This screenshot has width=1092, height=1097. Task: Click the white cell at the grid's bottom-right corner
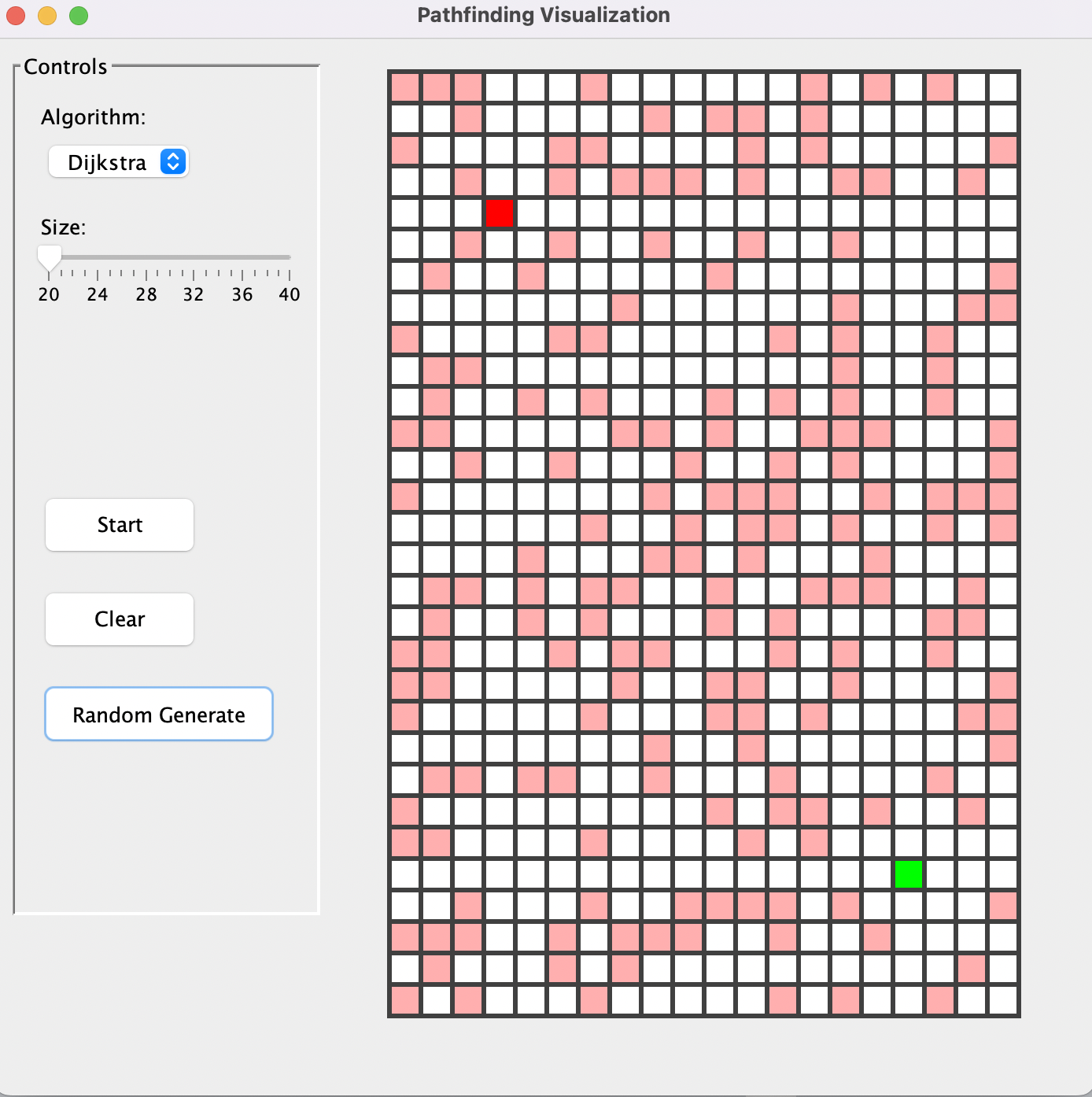1003,1000
